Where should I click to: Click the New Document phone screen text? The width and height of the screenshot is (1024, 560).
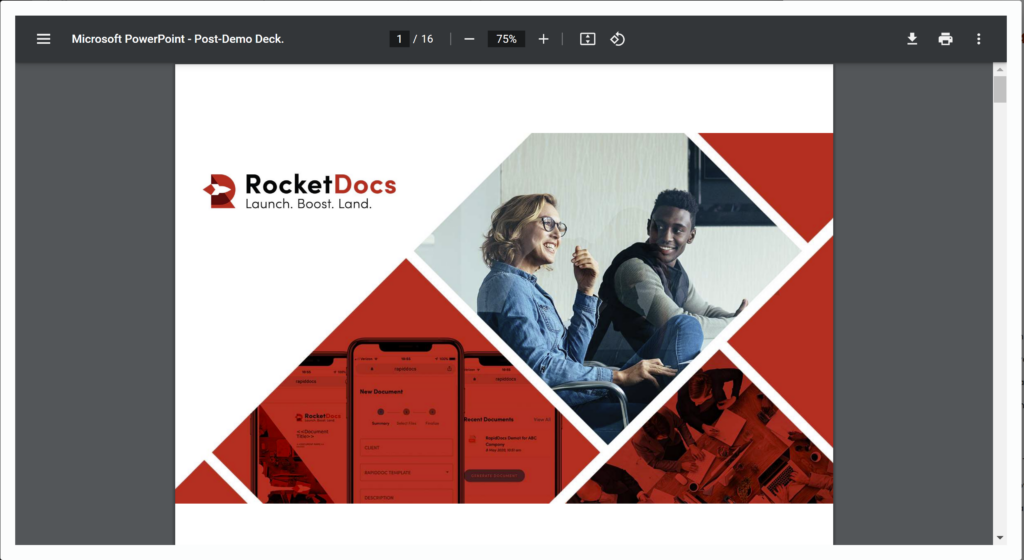click(381, 392)
